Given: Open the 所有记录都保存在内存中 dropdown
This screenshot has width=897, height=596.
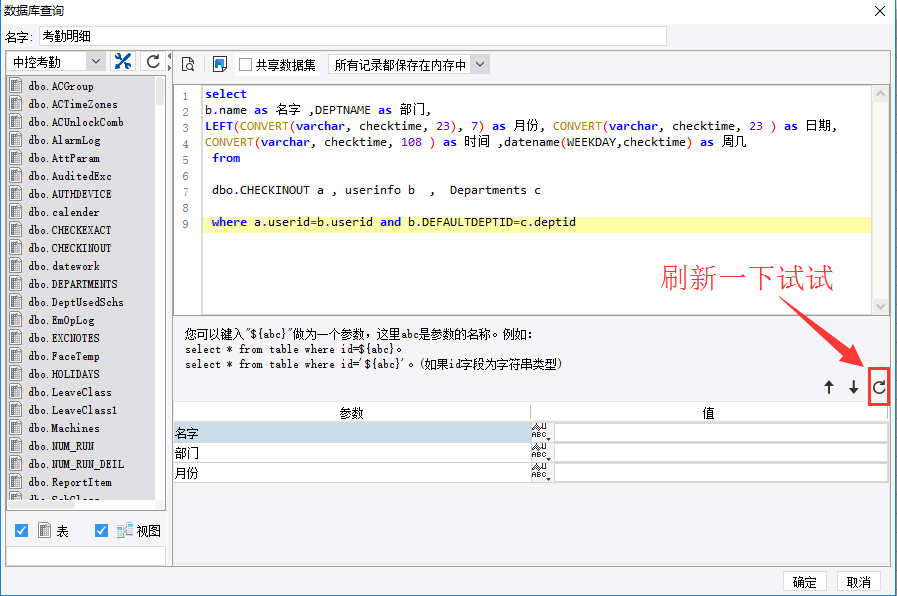Looking at the screenshot, I should pos(480,65).
